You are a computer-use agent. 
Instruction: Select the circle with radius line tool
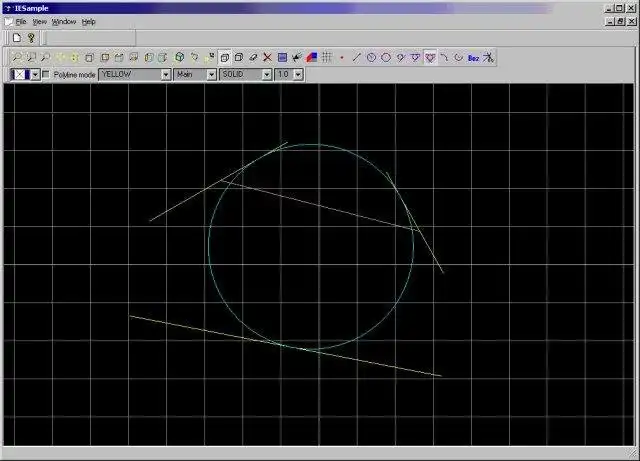[x=371, y=58]
